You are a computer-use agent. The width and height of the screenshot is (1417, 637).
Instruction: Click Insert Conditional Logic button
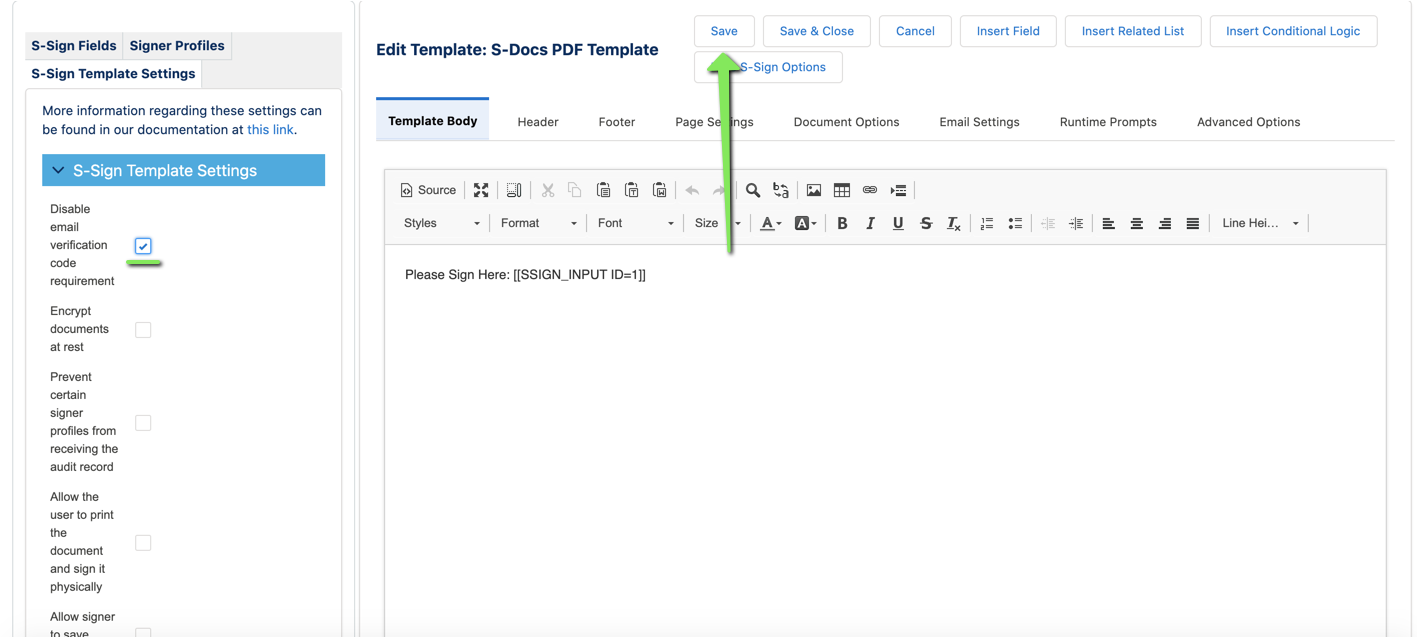[1293, 31]
